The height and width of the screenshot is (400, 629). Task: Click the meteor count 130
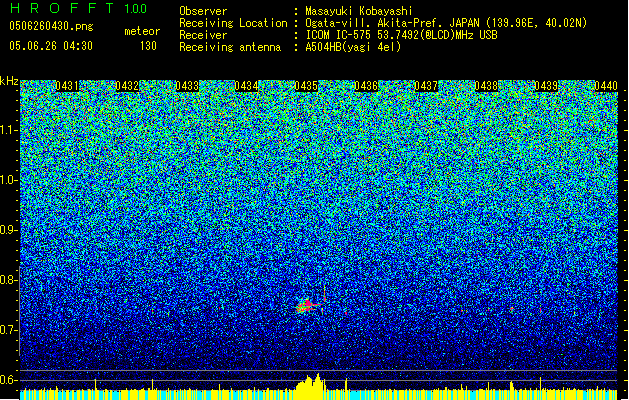tap(148, 46)
